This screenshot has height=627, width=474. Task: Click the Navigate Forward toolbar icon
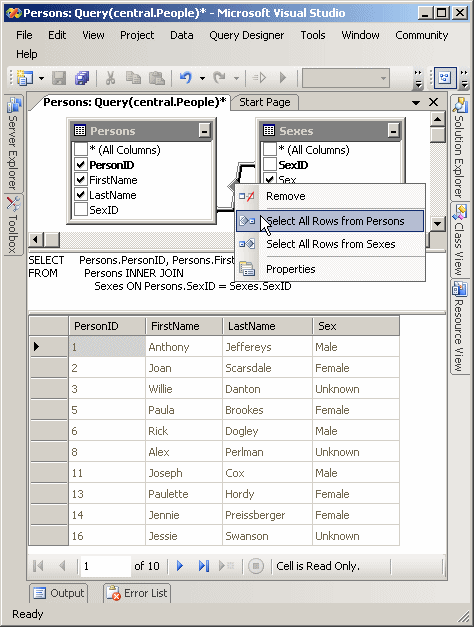[259, 77]
